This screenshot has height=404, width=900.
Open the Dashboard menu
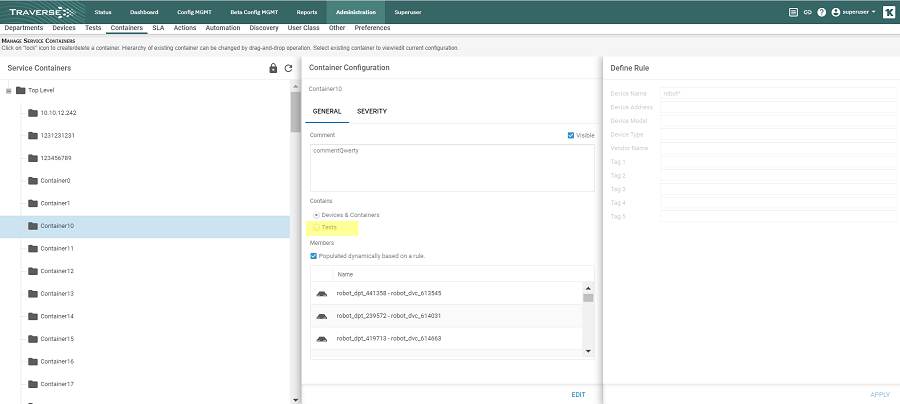[144, 12]
